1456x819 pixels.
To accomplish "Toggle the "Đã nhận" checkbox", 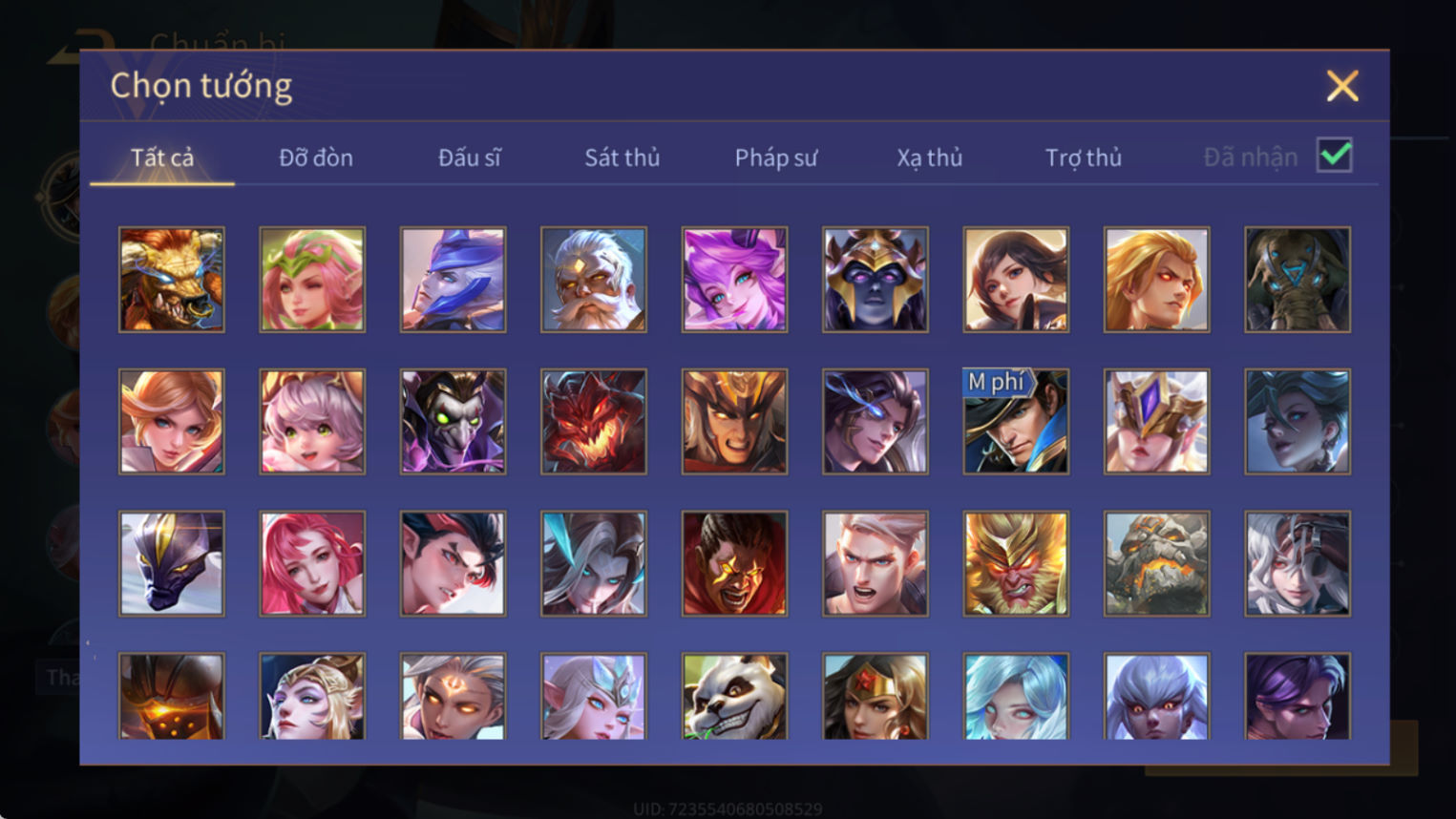I will click(1334, 156).
